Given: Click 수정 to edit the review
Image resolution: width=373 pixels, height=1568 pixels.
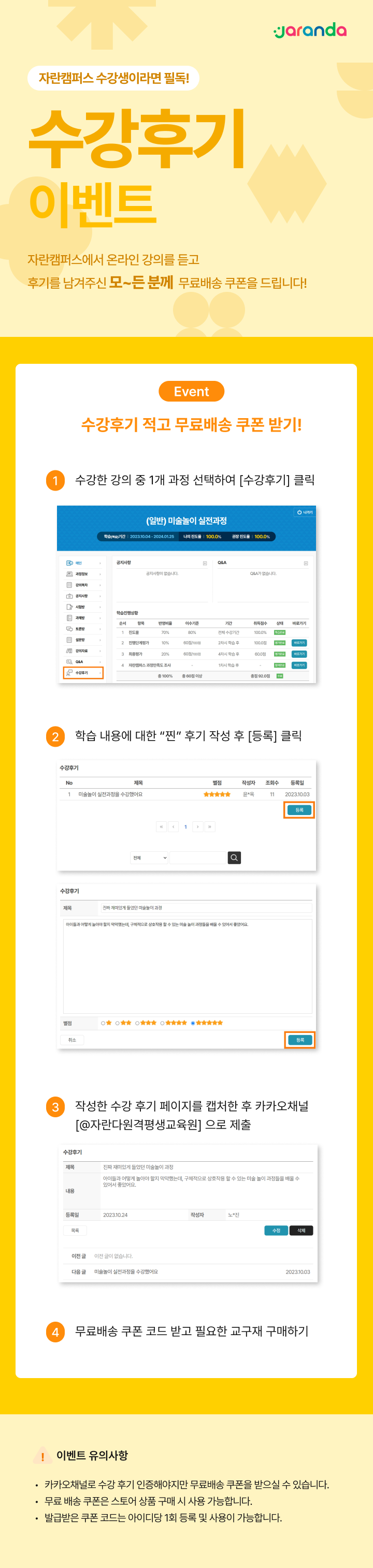Looking at the screenshot, I should 276,1230.
